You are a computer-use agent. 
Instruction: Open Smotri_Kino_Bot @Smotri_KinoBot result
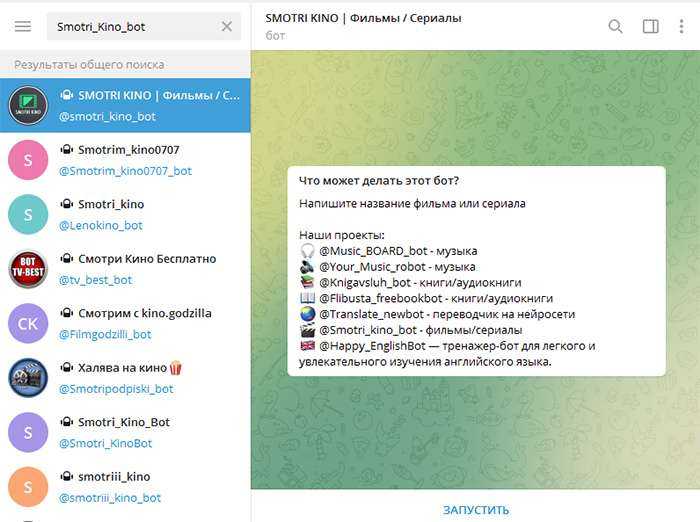(x=125, y=432)
